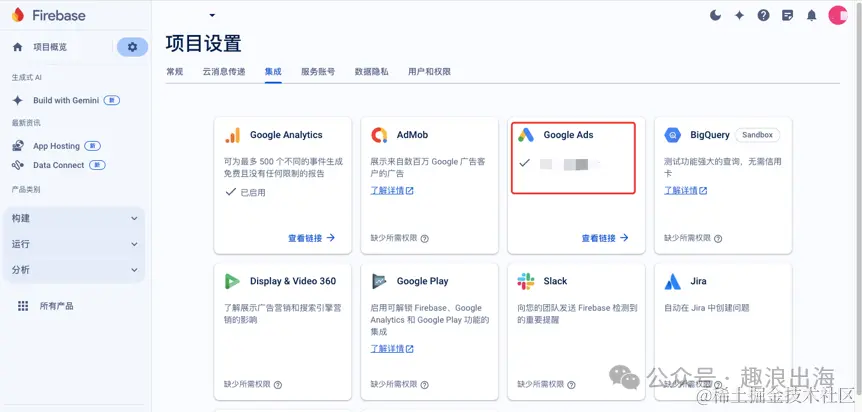
Task: Click the all products grid icon
Action: (23, 306)
